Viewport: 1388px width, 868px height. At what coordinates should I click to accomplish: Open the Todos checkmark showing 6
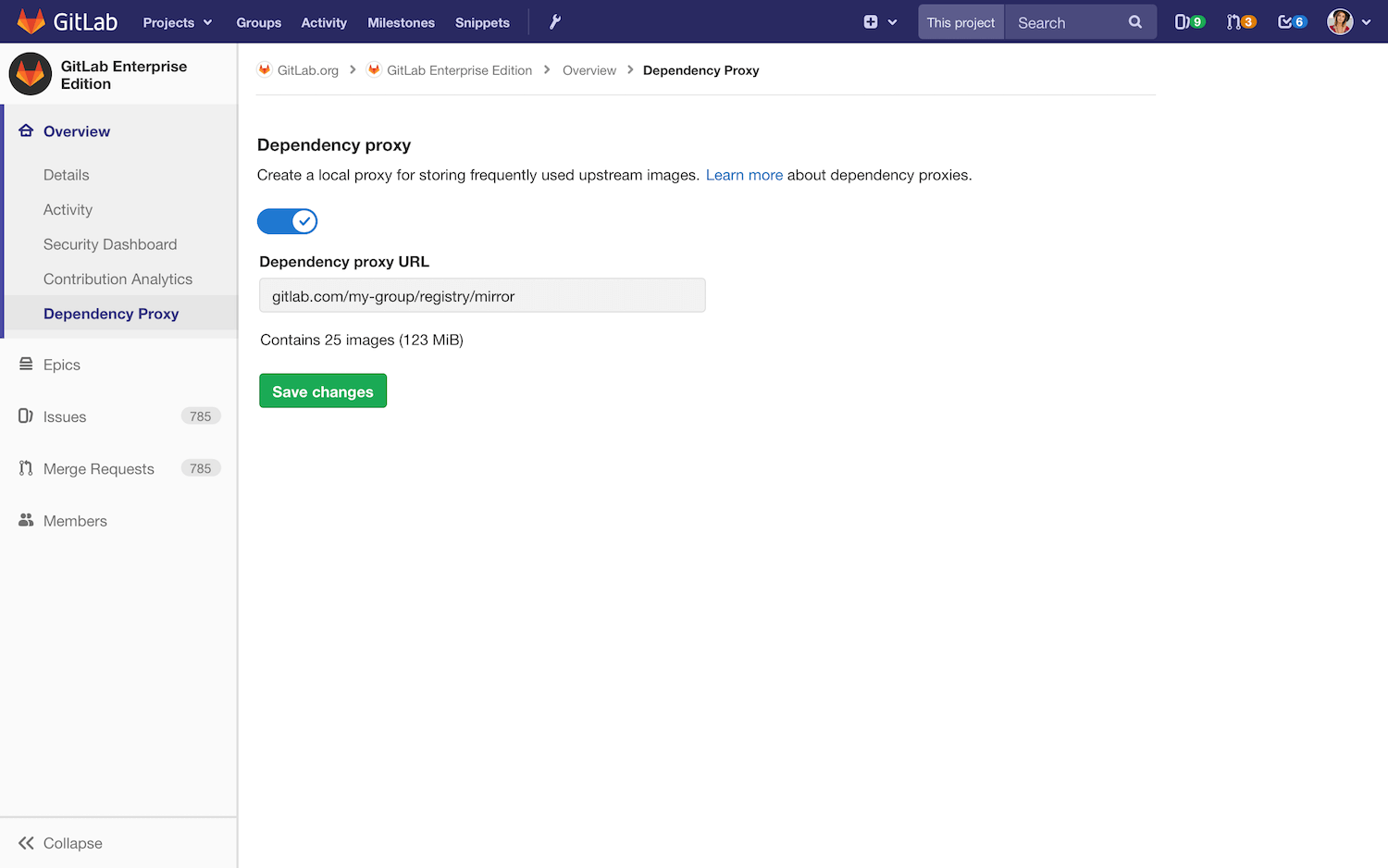point(1292,21)
